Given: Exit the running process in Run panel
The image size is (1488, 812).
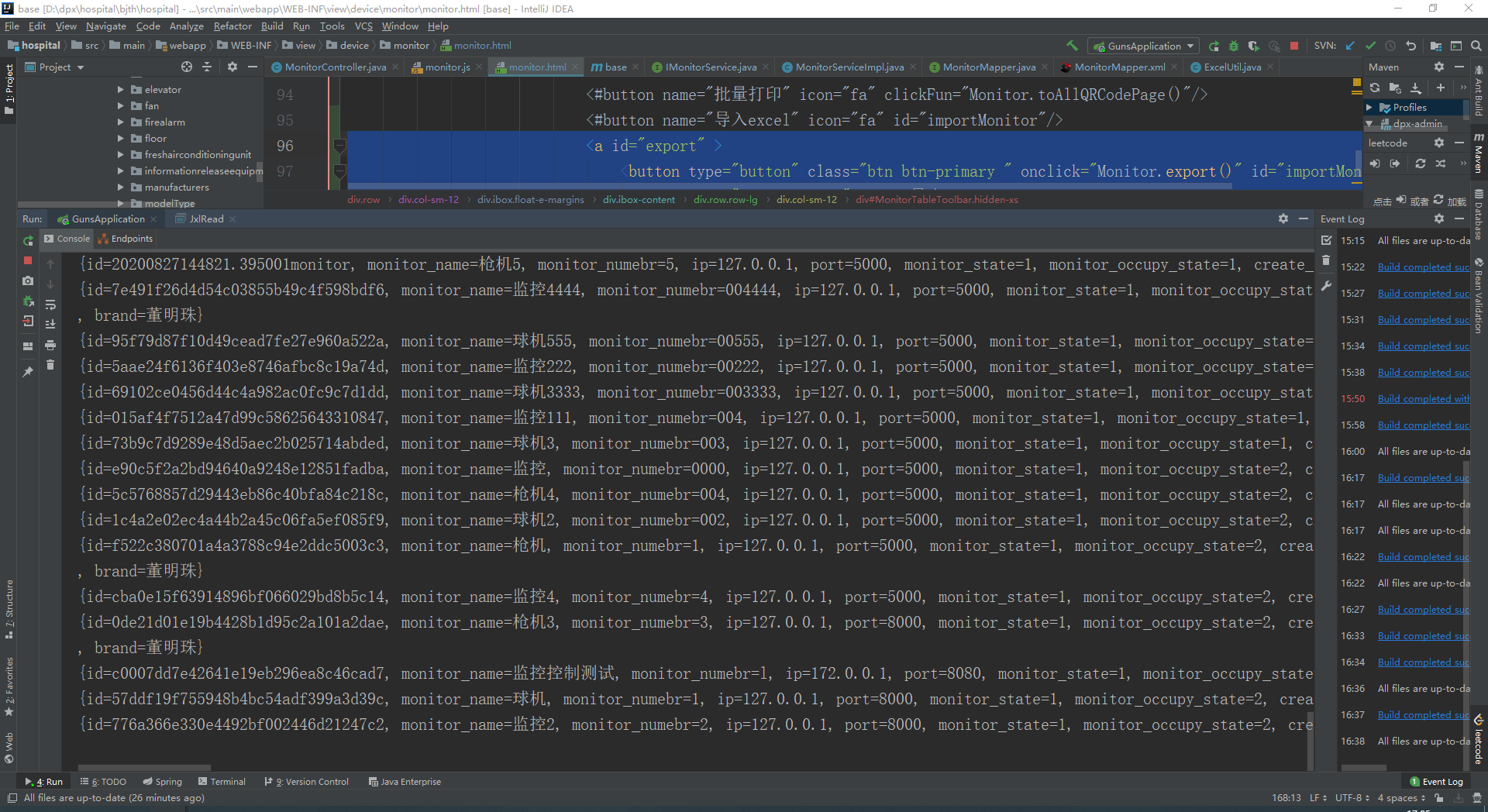Looking at the screenshot, I should 28,321.
